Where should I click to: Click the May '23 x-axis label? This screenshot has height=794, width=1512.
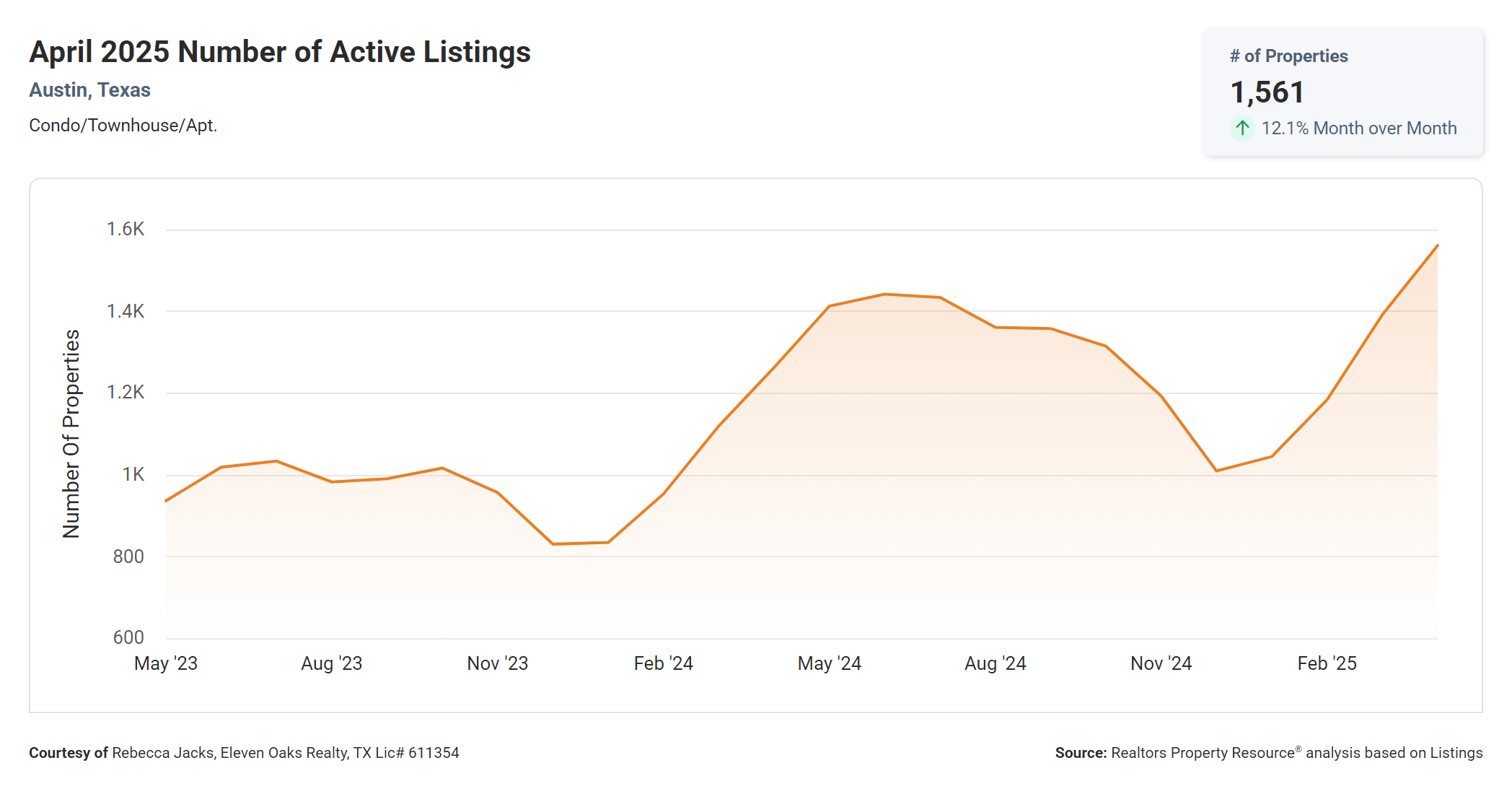coord(166,663)
